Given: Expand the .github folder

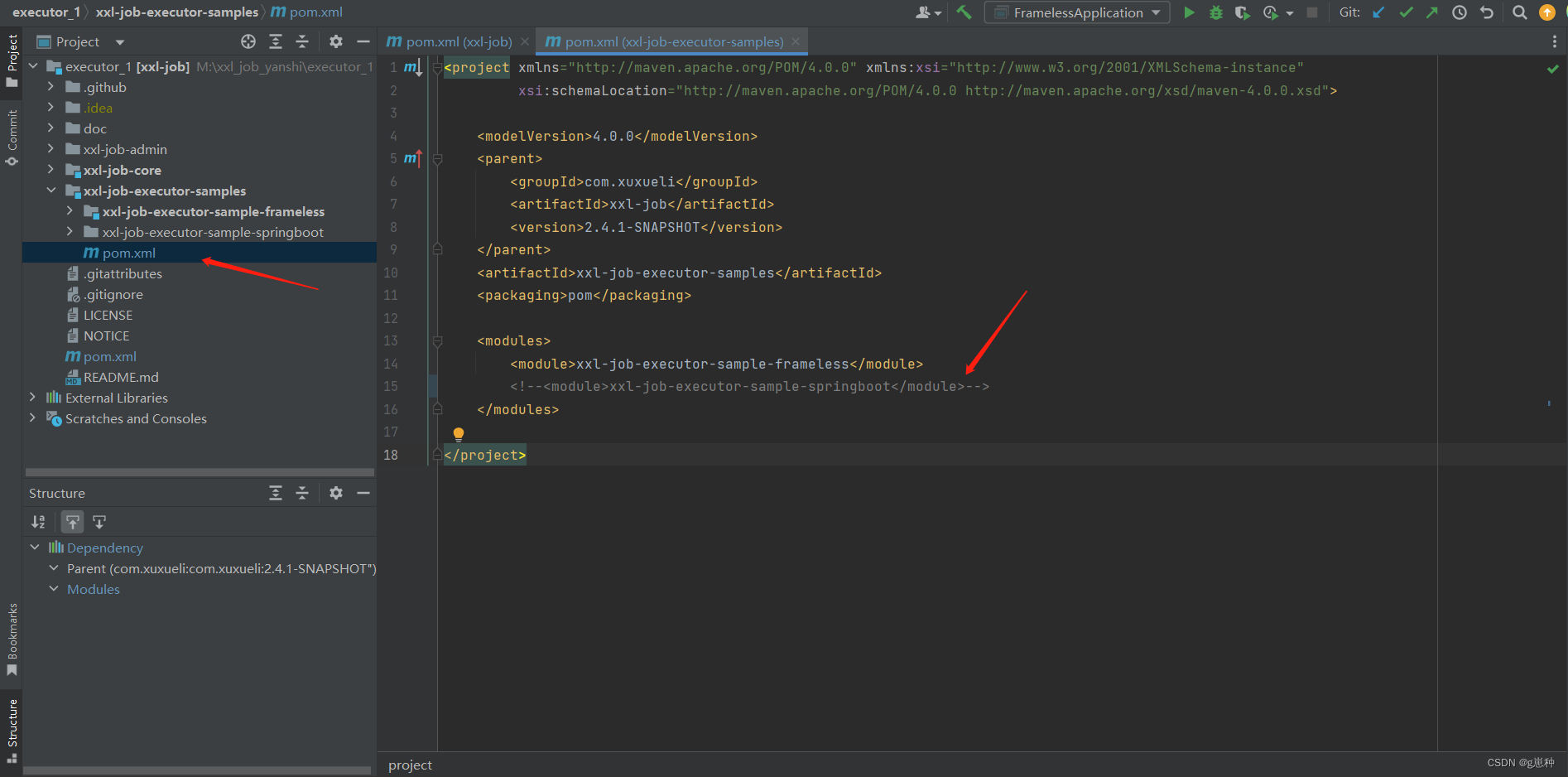Looking at the screenshot, I should tap(51, 86).
